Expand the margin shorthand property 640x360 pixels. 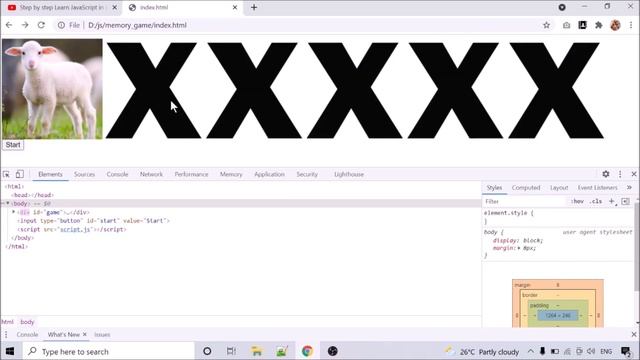[519, 248]
